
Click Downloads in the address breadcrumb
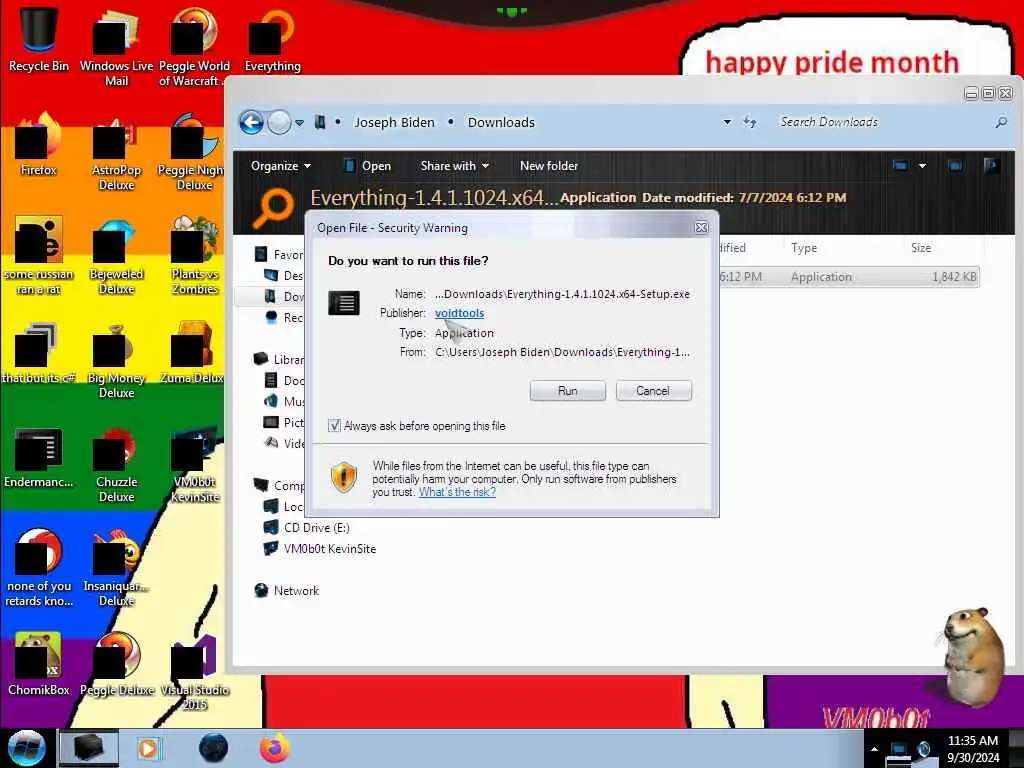click(501, 122)
